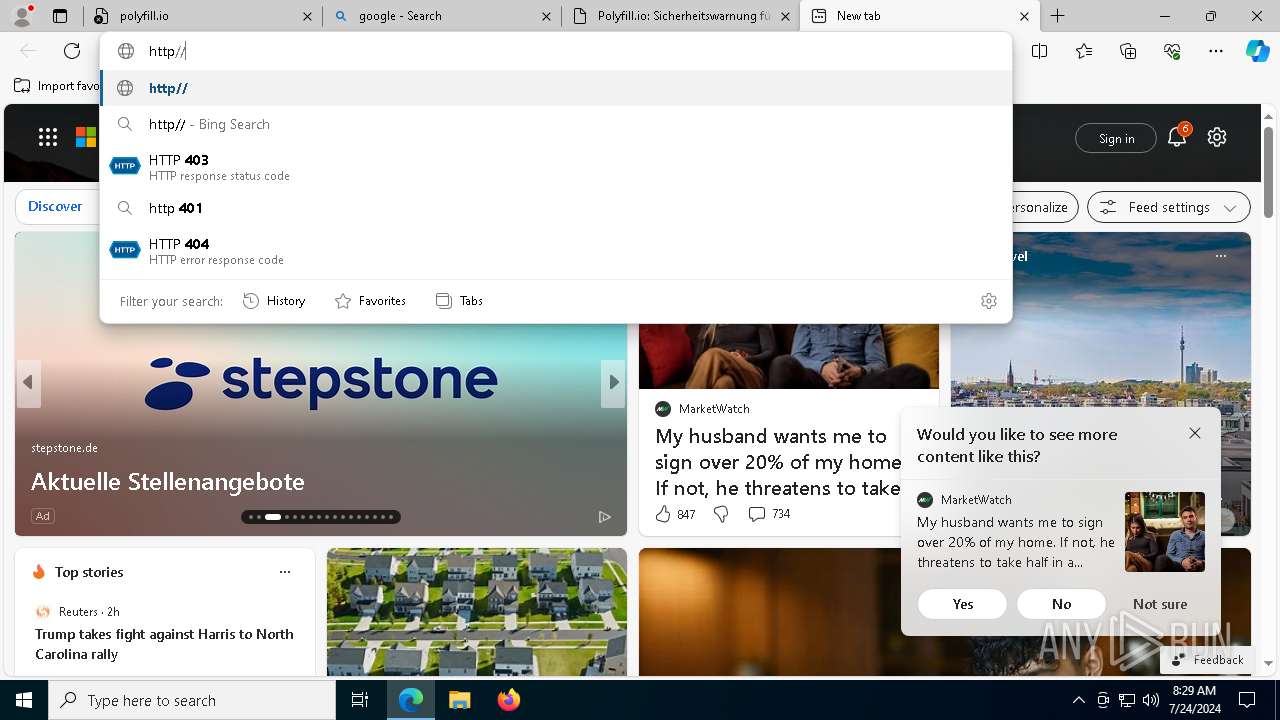
Task: Open address bar search settings gear
Action: 989,301
